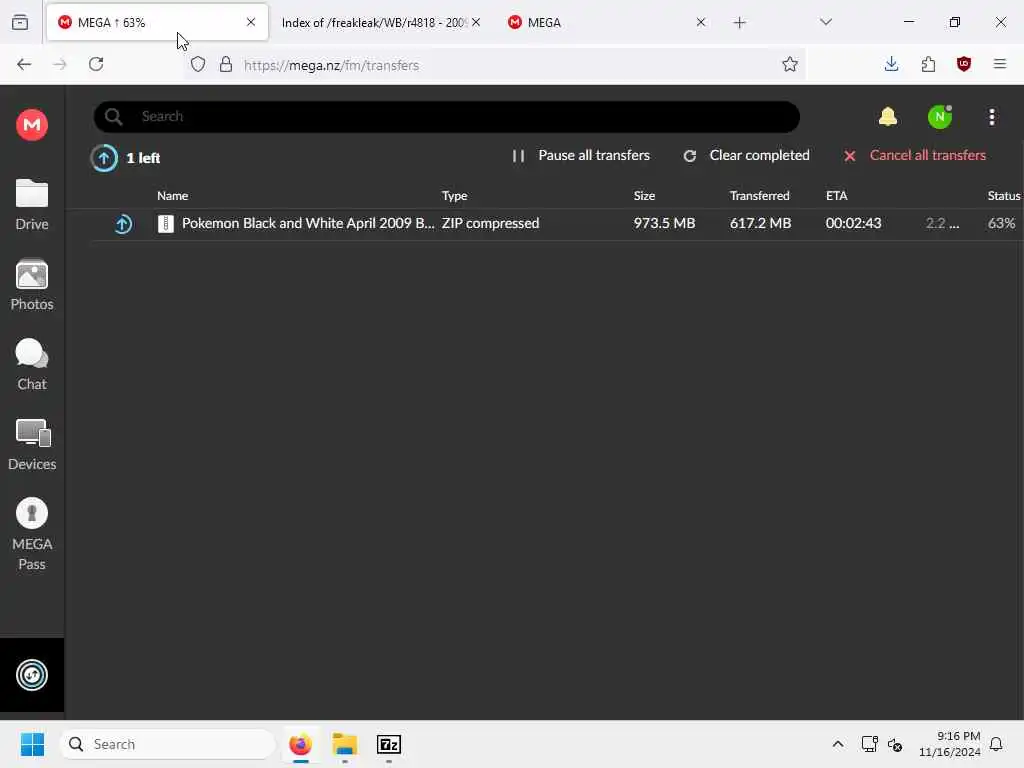Sort transfers by Type column
Image resolution: width=1024 pixels, height=768 pixels.
click(x=455, y=196)
